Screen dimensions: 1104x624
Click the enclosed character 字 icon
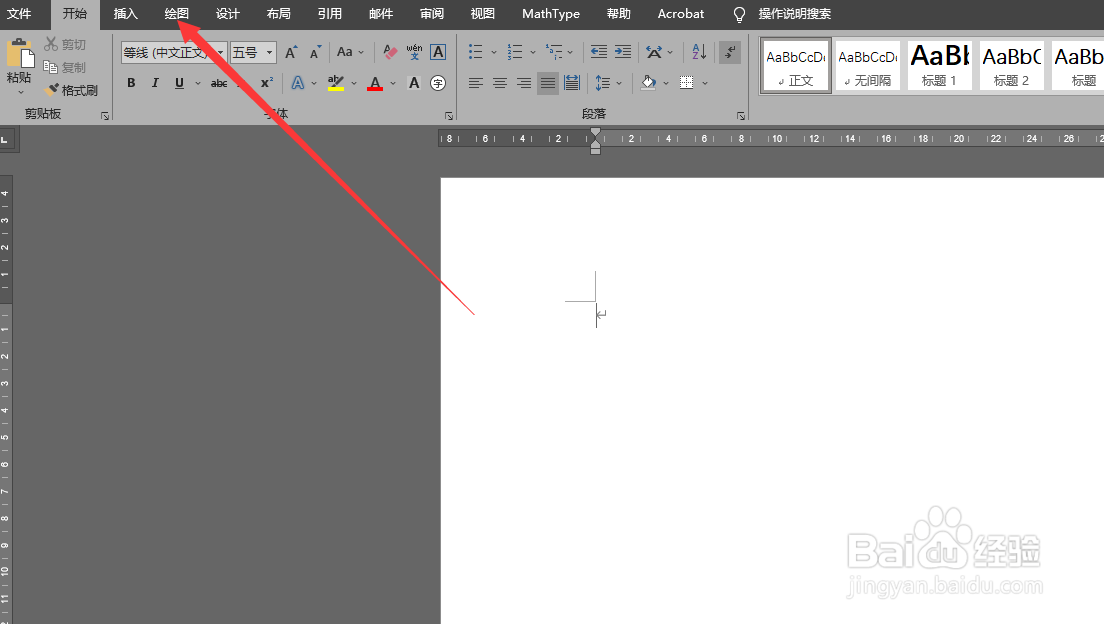coord(438,83)
